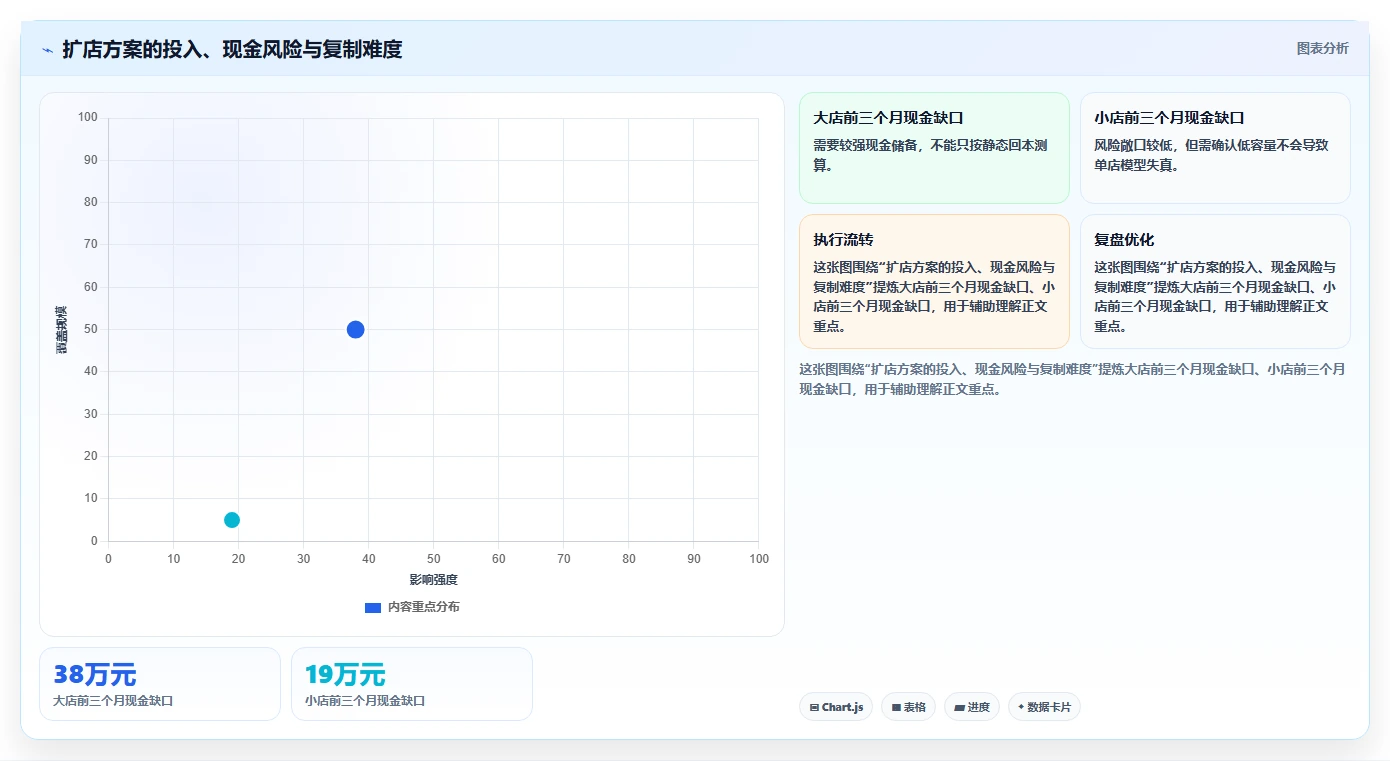Click the 影响强度 x-axis label
1390x761 pixels.
point(433,580)
